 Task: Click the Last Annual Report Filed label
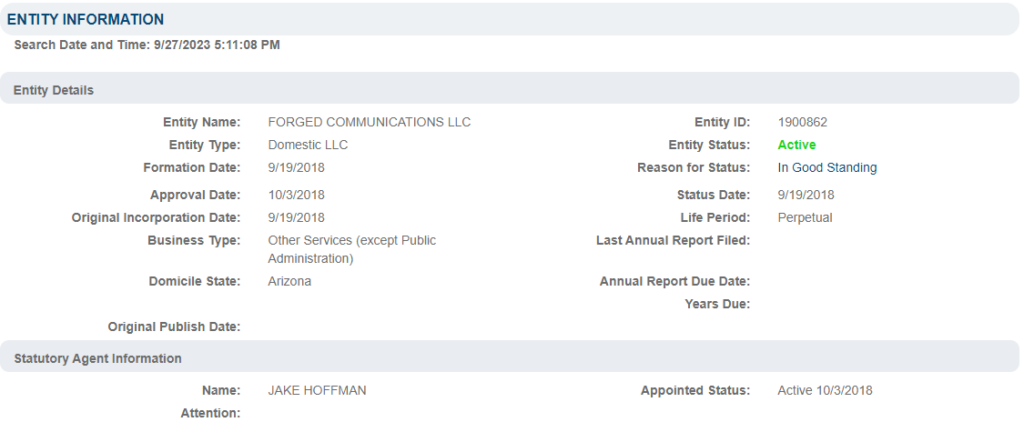[x=673, y=240]
